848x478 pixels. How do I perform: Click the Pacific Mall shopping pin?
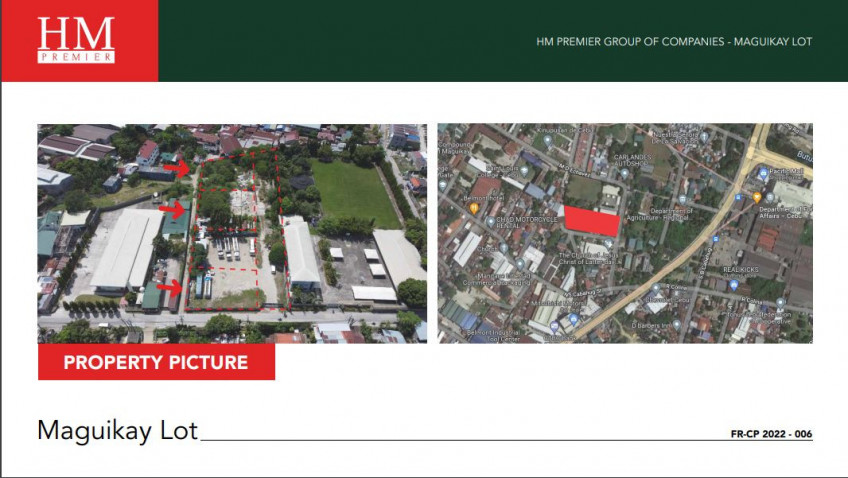pos(763,174)
